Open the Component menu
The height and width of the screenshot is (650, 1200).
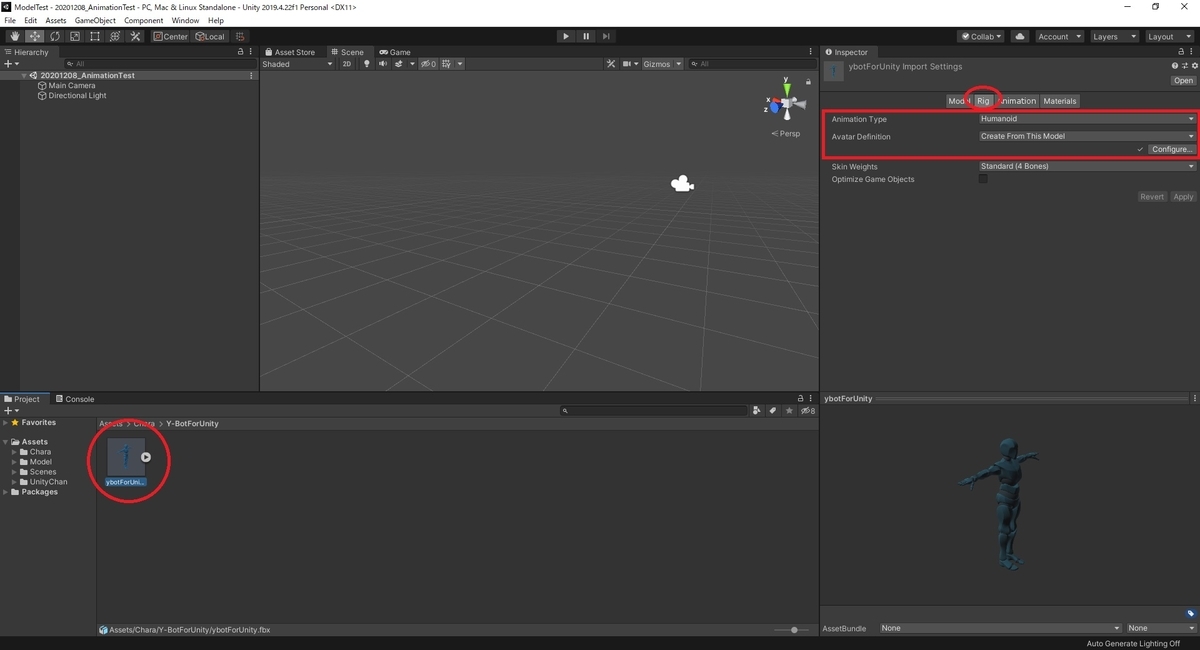click(x=143, y=20)
